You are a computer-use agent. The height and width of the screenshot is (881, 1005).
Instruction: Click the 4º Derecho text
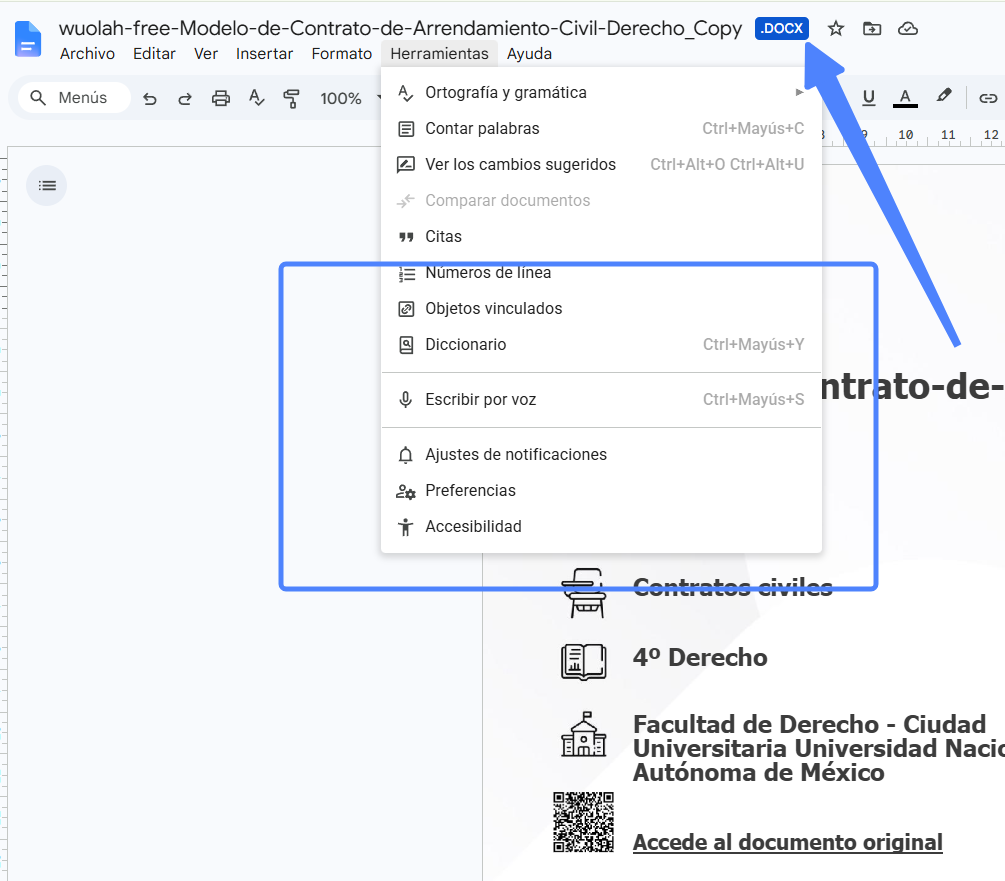(x=700, y=657)
